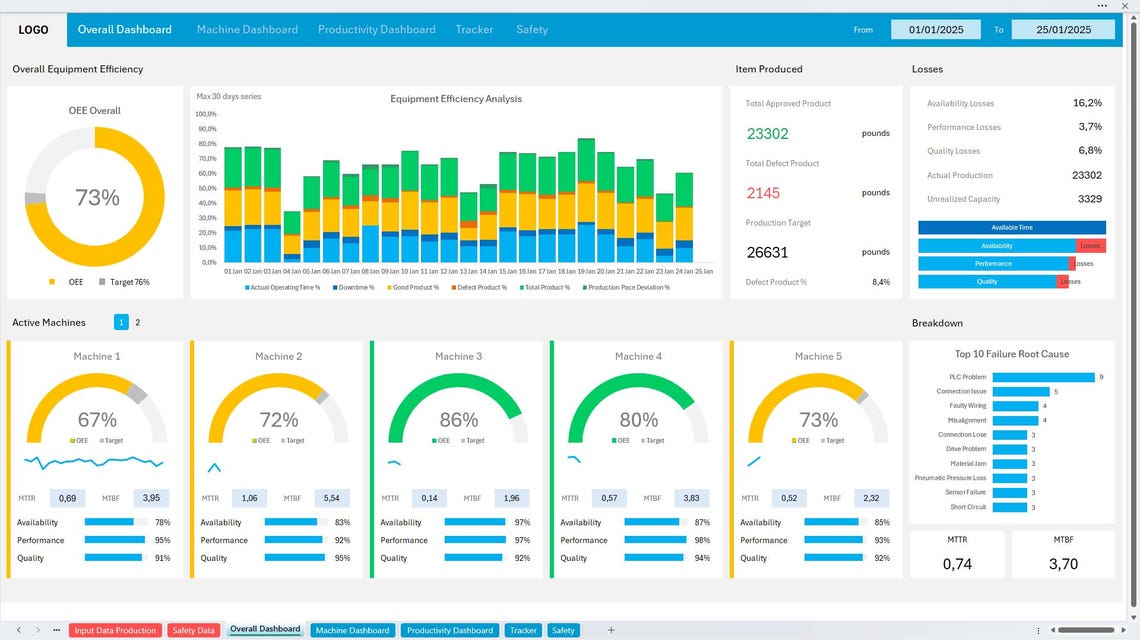Select the Available Time bar in Losses

[1012, 227]
